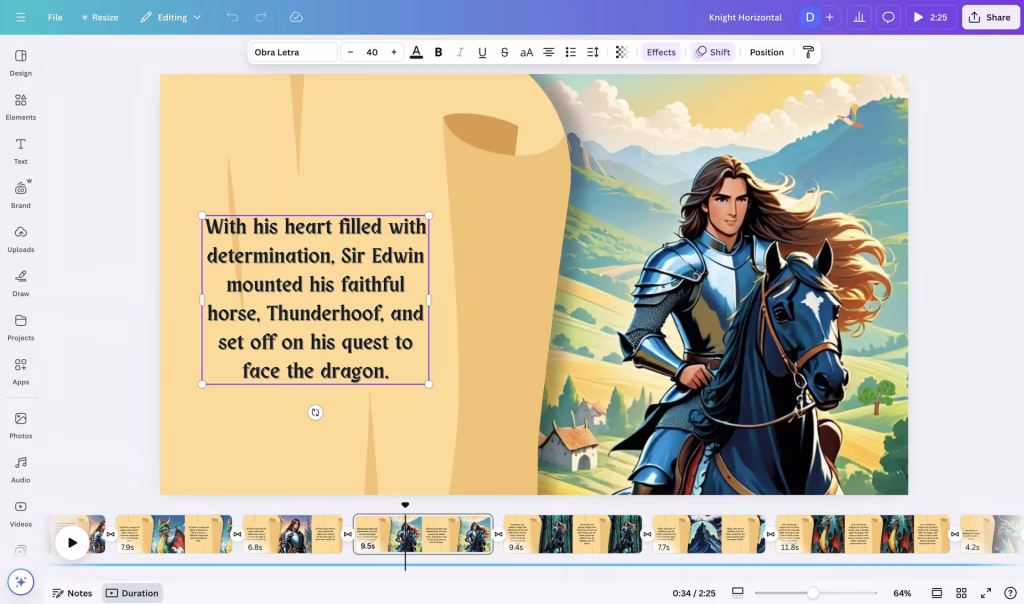This screenshot has height=604, width=1024.
Task: Open the Notes panel
Action: [x=72, y=593]
